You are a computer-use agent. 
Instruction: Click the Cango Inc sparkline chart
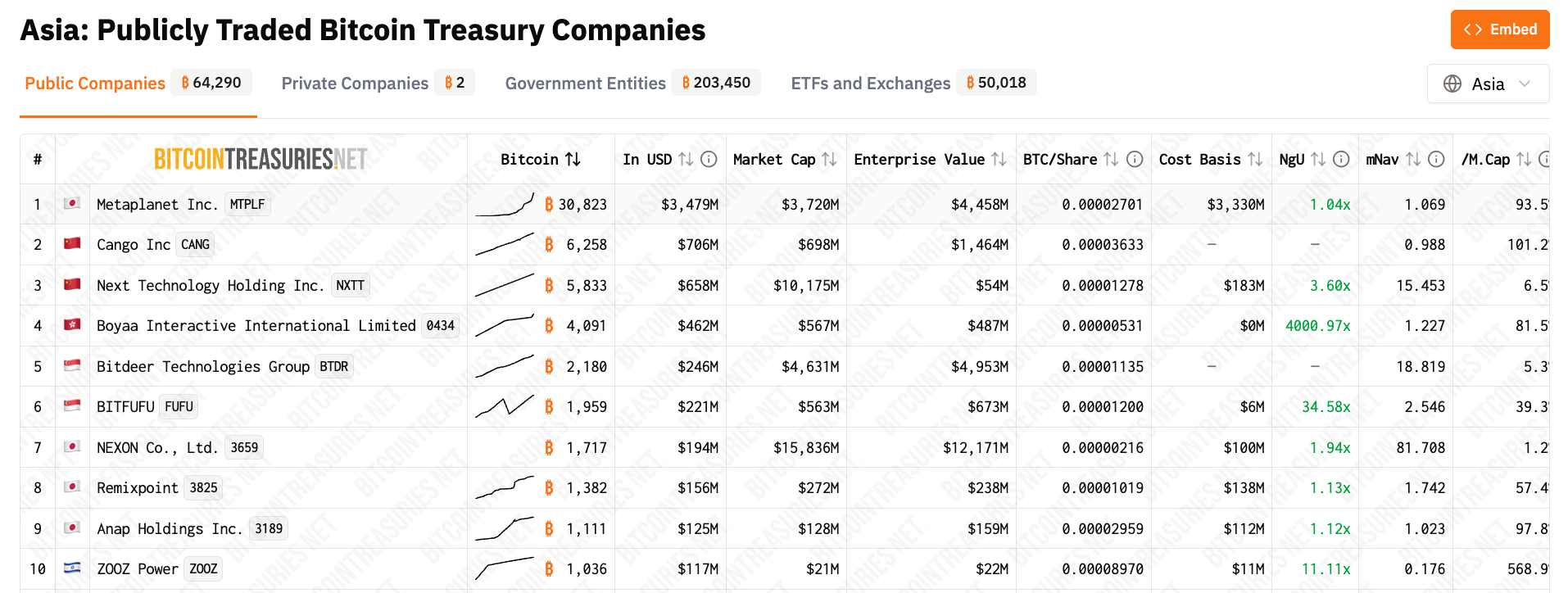click(505, 245)
